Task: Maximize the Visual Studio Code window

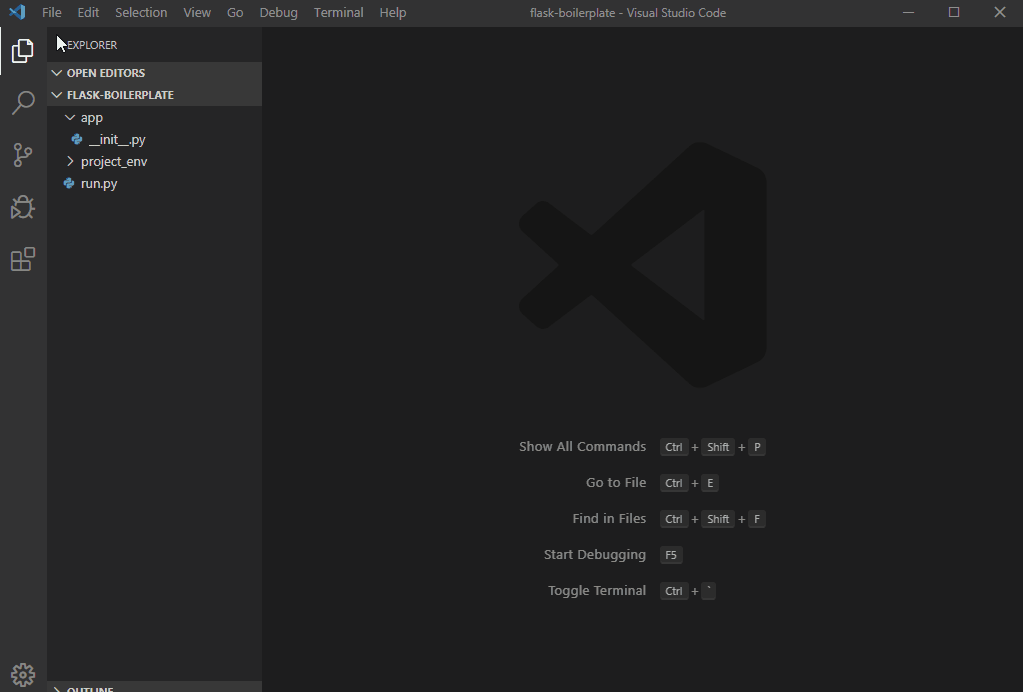Action: click(954, 12)
